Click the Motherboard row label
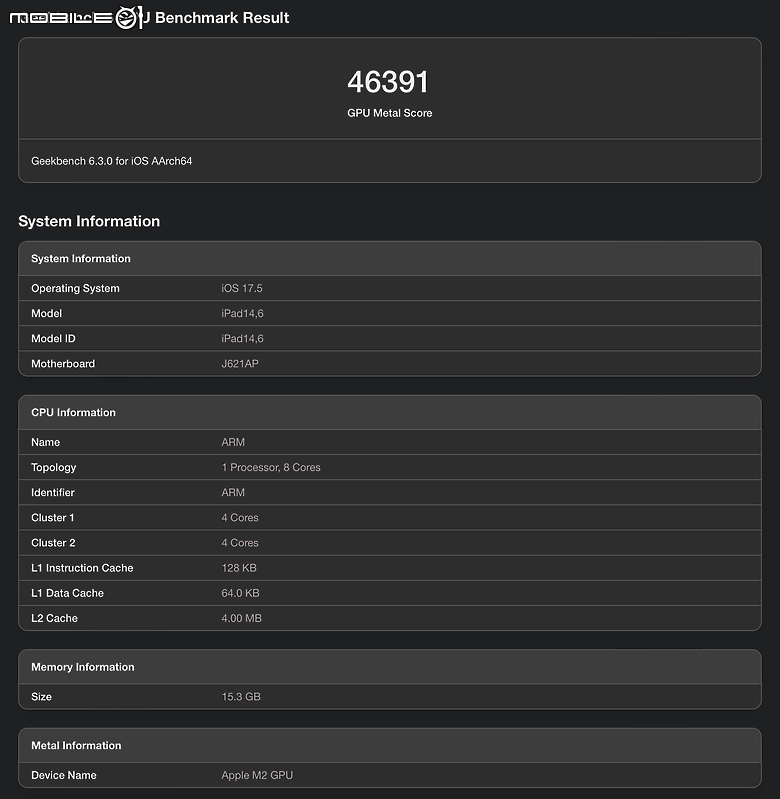 (63, 364)
